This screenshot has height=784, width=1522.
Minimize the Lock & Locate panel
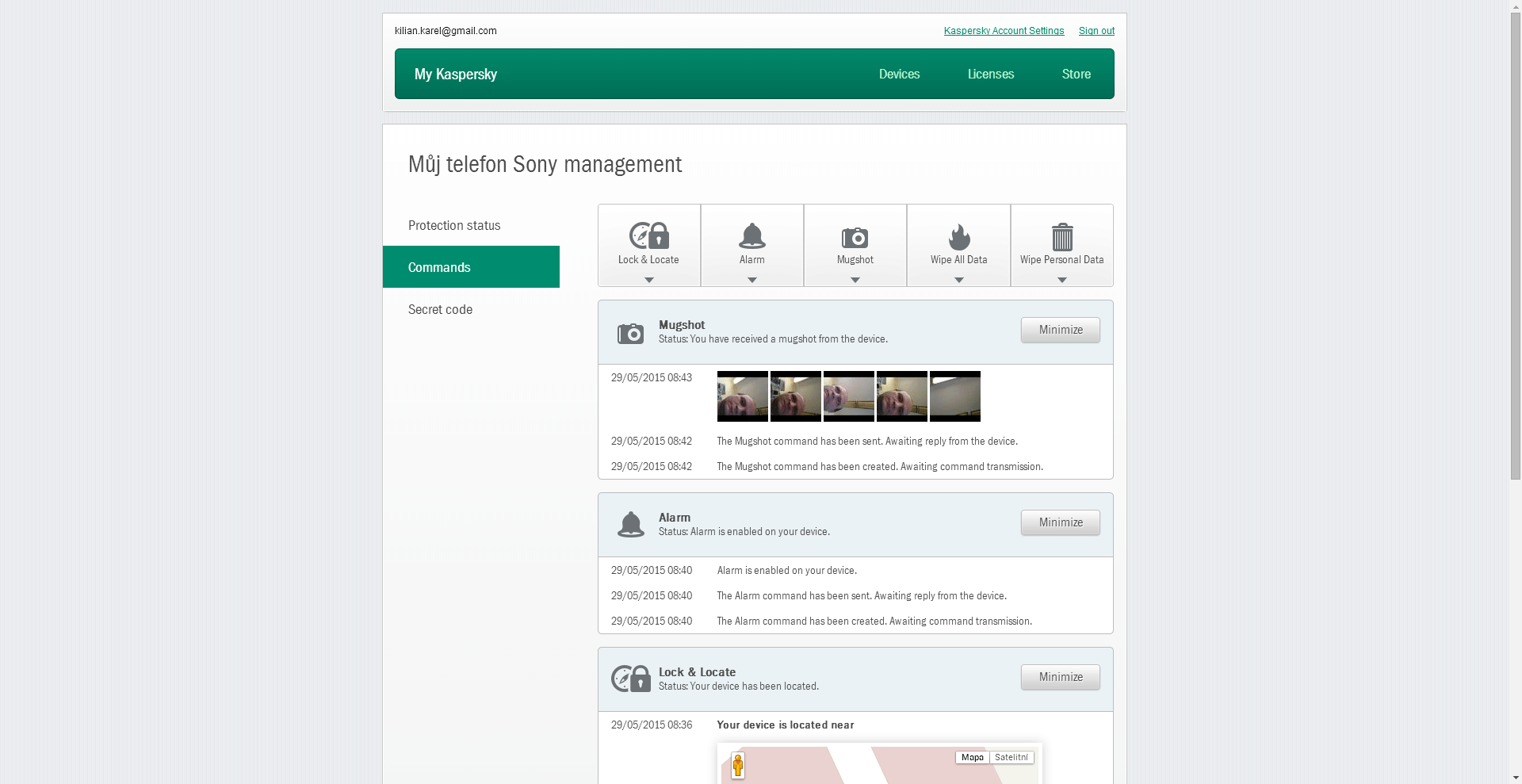pyautogui.click(x=1061, y=677)
